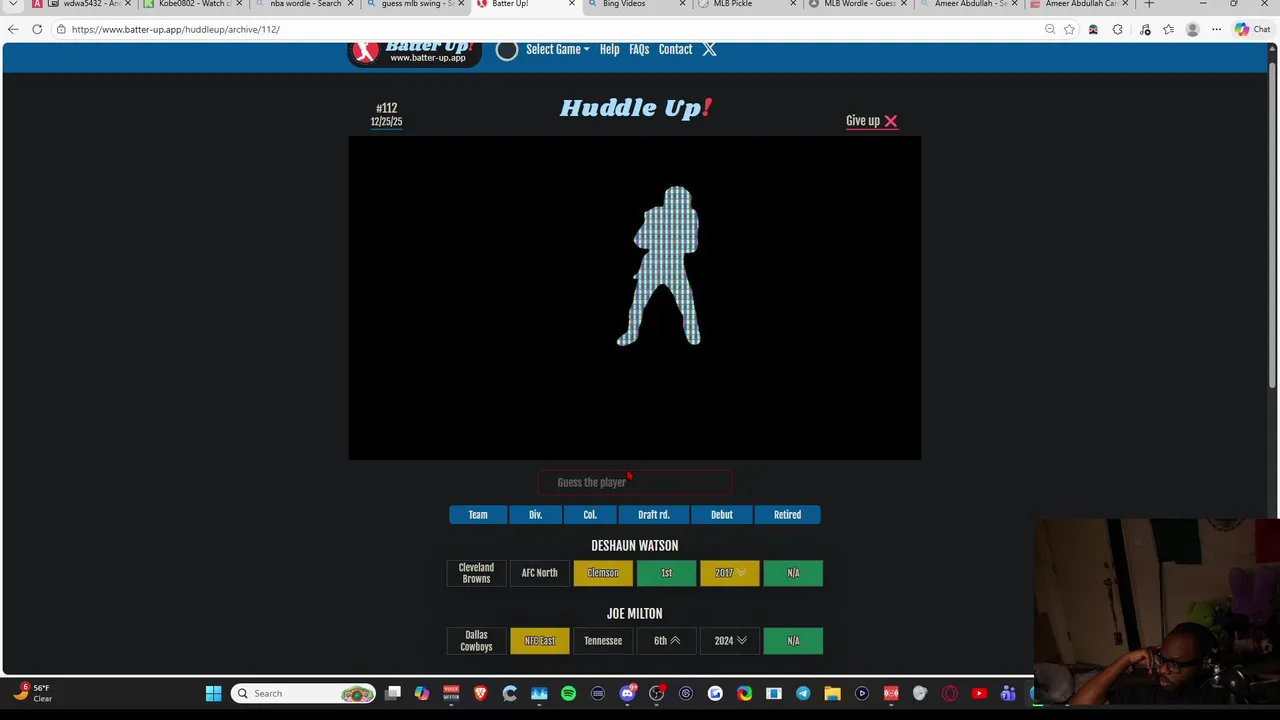The width and height of the screenshot is (1280, 720).
Task: Reload the current page
Action: [x=37, y=29]
